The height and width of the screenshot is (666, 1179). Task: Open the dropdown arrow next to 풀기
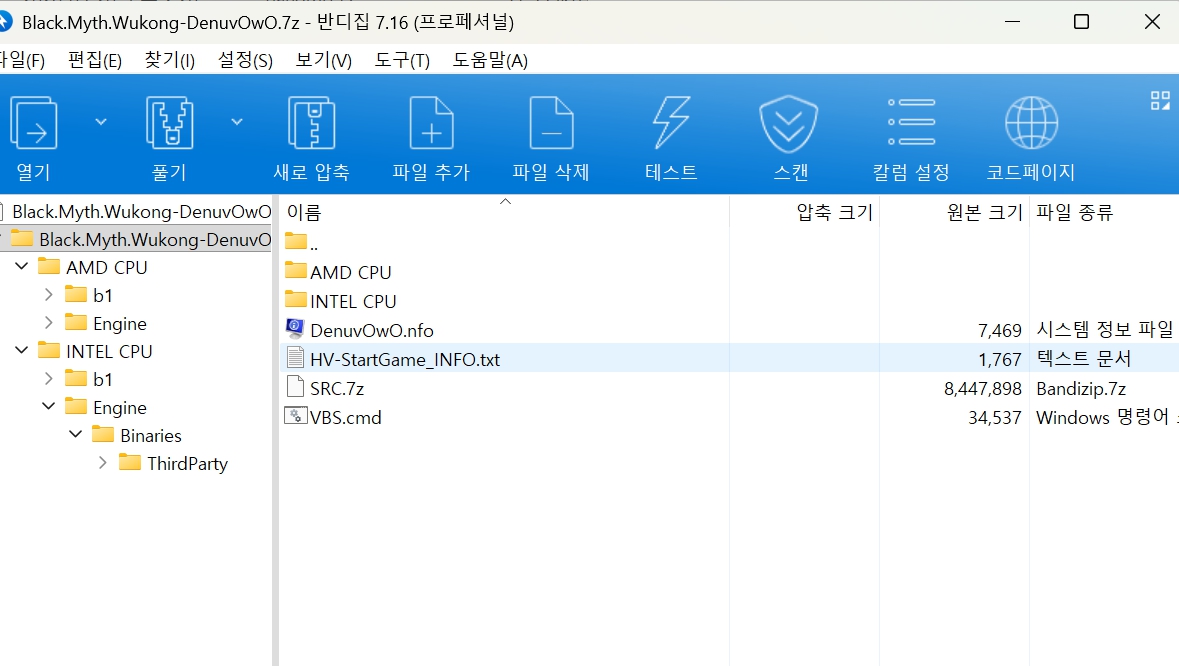(237, 122)
